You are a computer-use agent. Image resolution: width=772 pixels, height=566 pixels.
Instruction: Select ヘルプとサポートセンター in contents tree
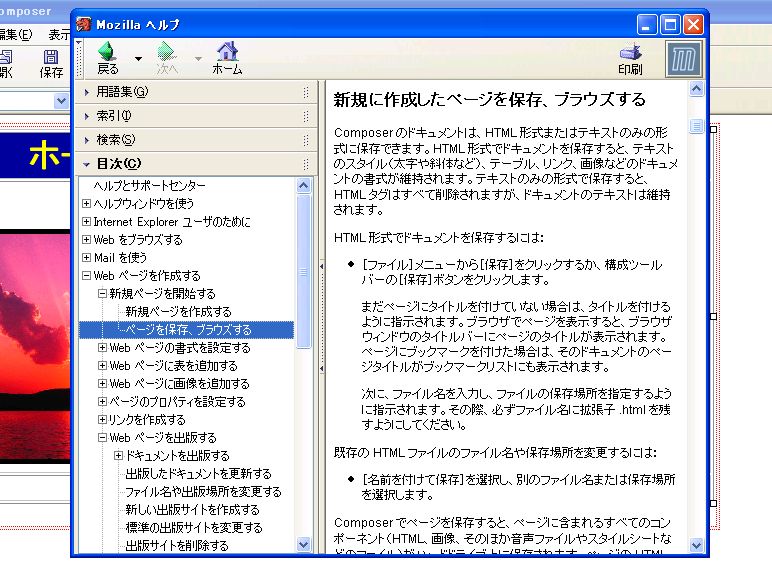pos(150,186)
